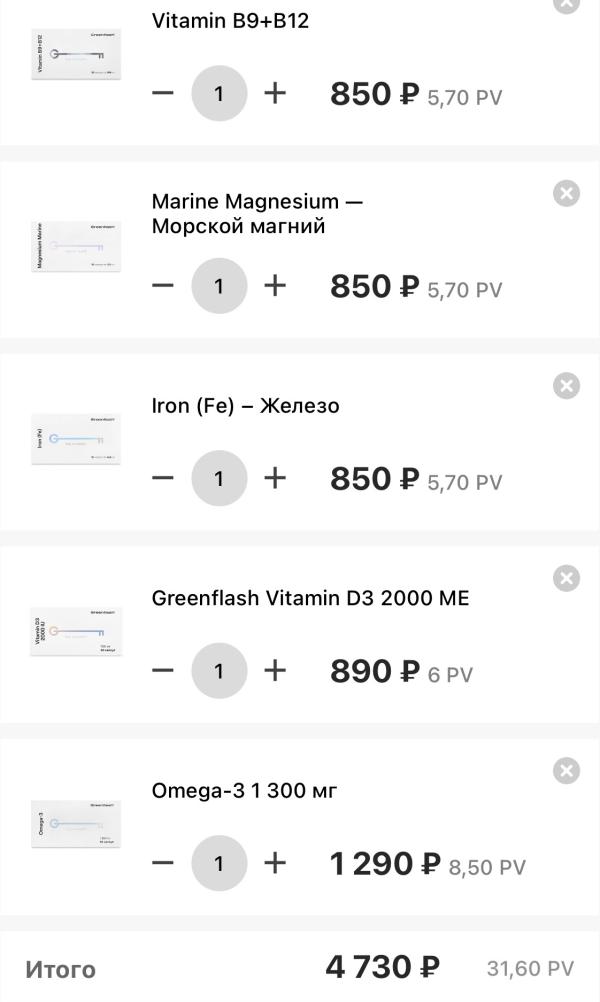This screenshot has height=1002, width=600.
Task: Delete Greenflash Vitamin D3 from cart
Action: 566,578
